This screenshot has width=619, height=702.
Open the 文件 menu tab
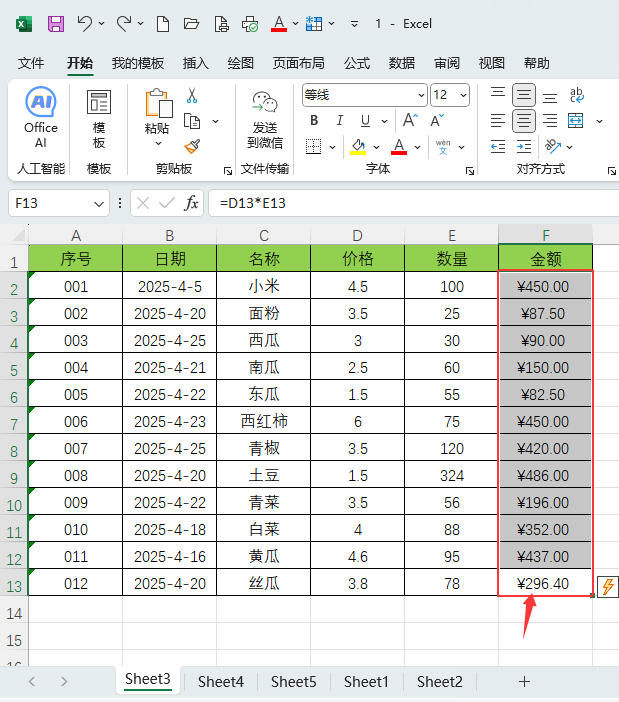click(31, 63)
